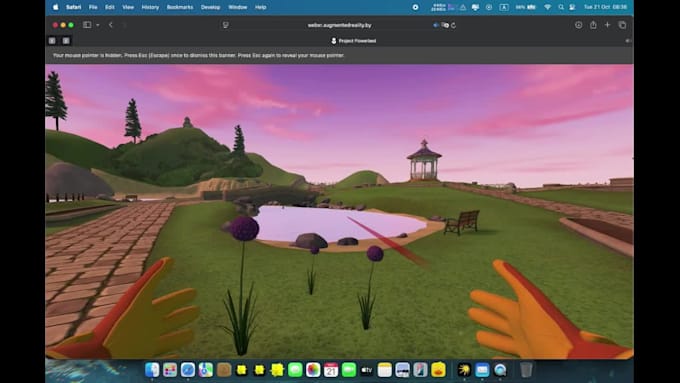The height and width of the screenshot is (383, 680).
Task: Open the Develop menu
Action: coord(210,7)
